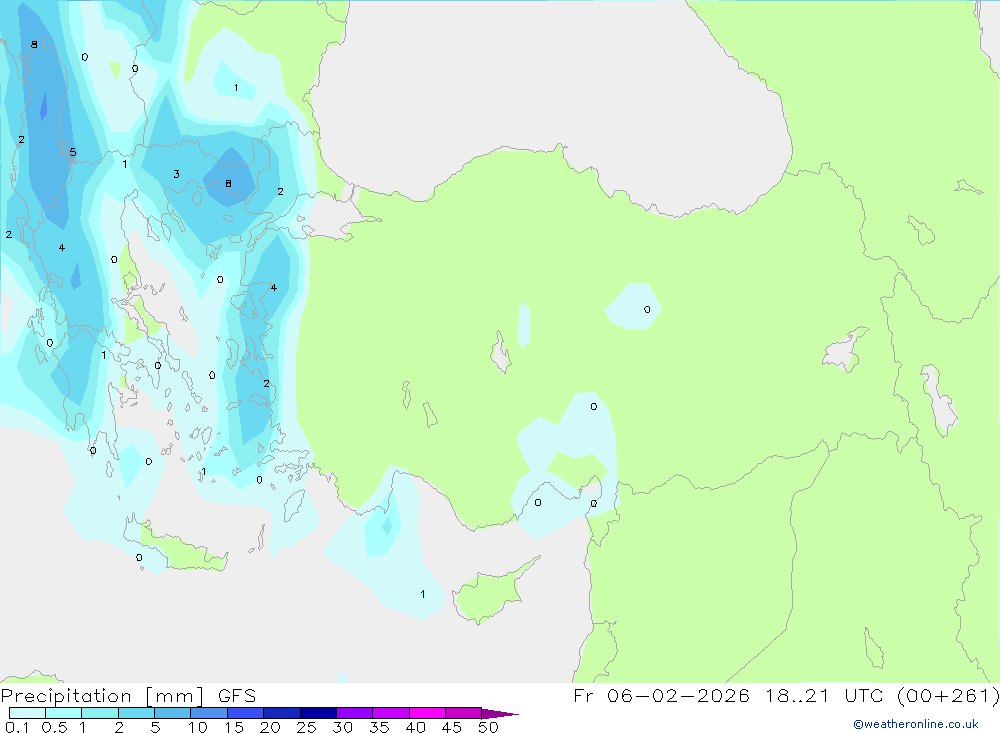Click the legend label '10'
Viewport: 1000px width, 733px height.
[x=197, y=727]
